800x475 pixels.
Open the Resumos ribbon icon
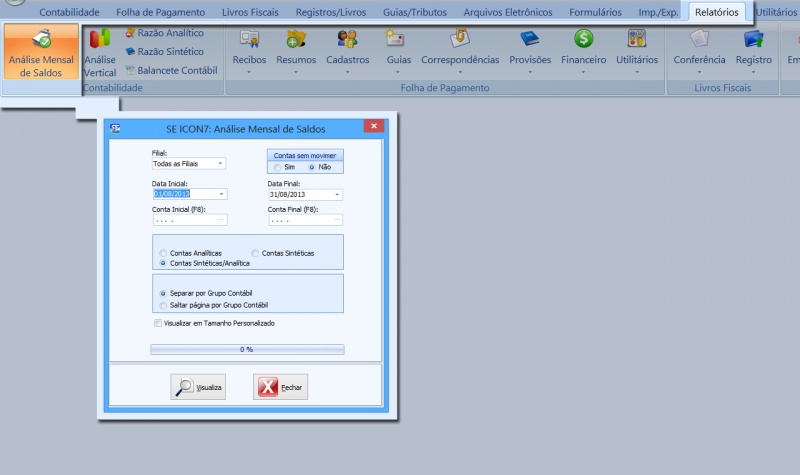(296, 40)
